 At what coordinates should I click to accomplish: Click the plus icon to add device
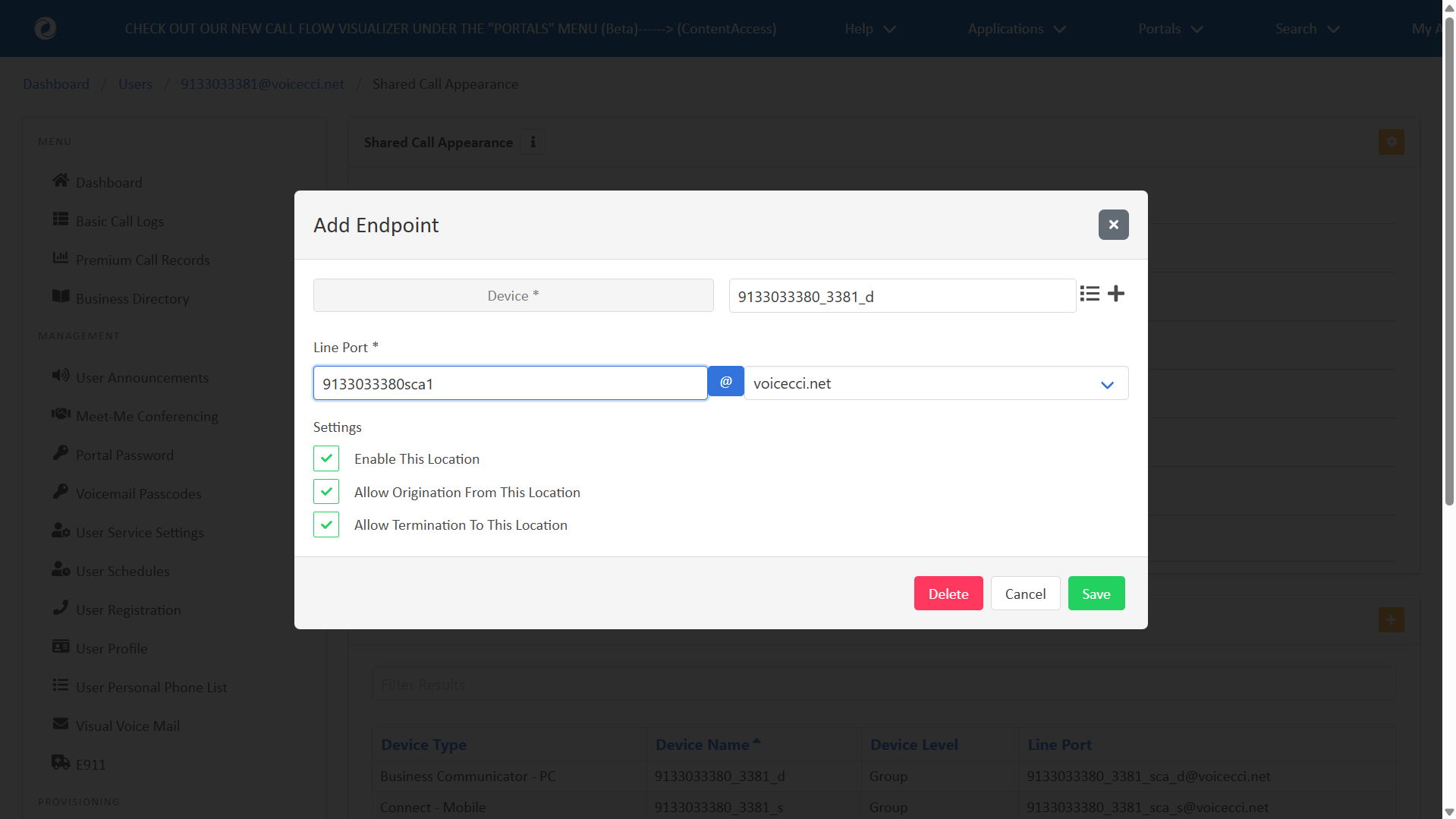tap(1116, 294)
